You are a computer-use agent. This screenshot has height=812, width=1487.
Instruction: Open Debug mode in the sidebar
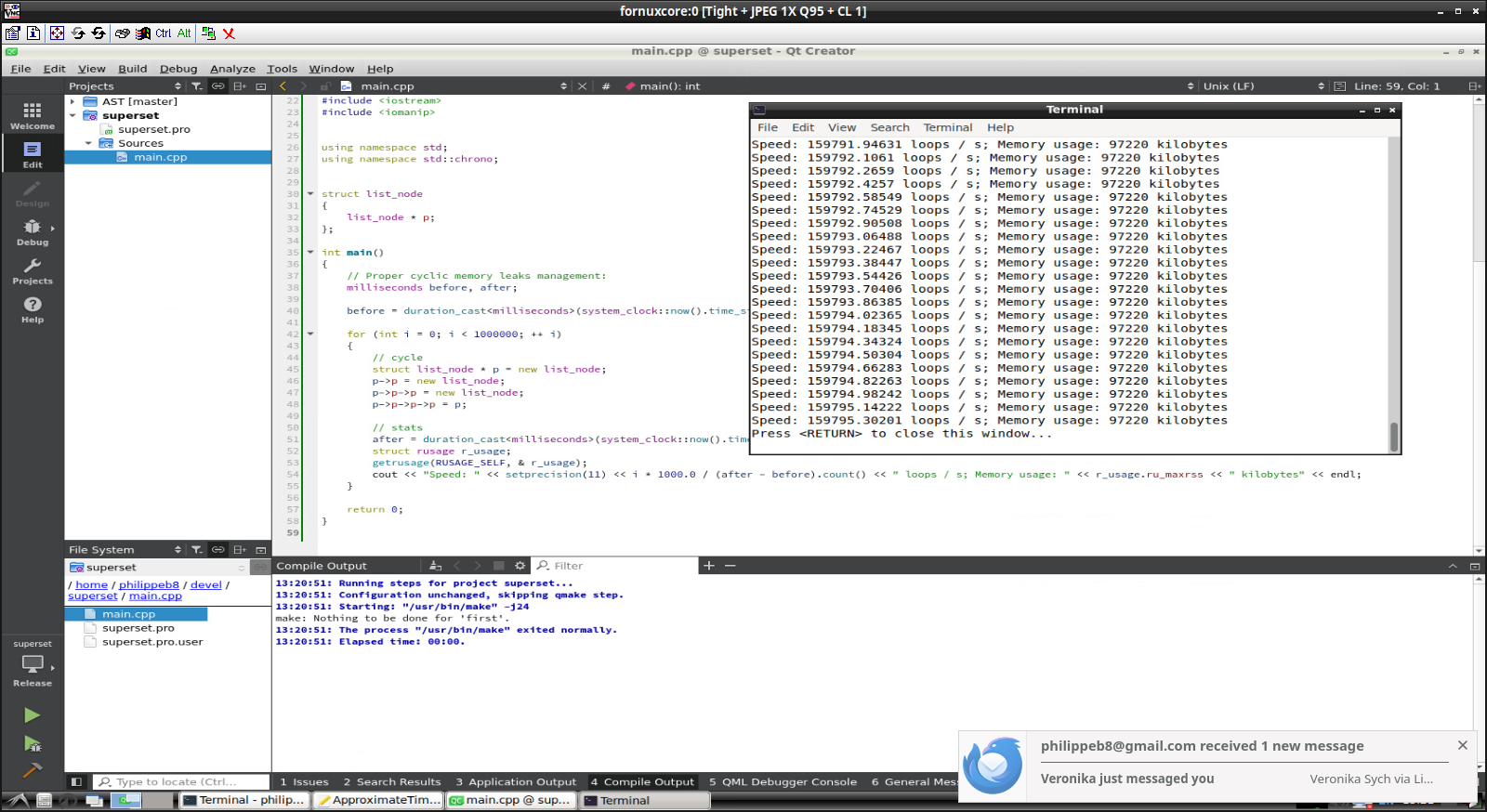tap(33, 232)
